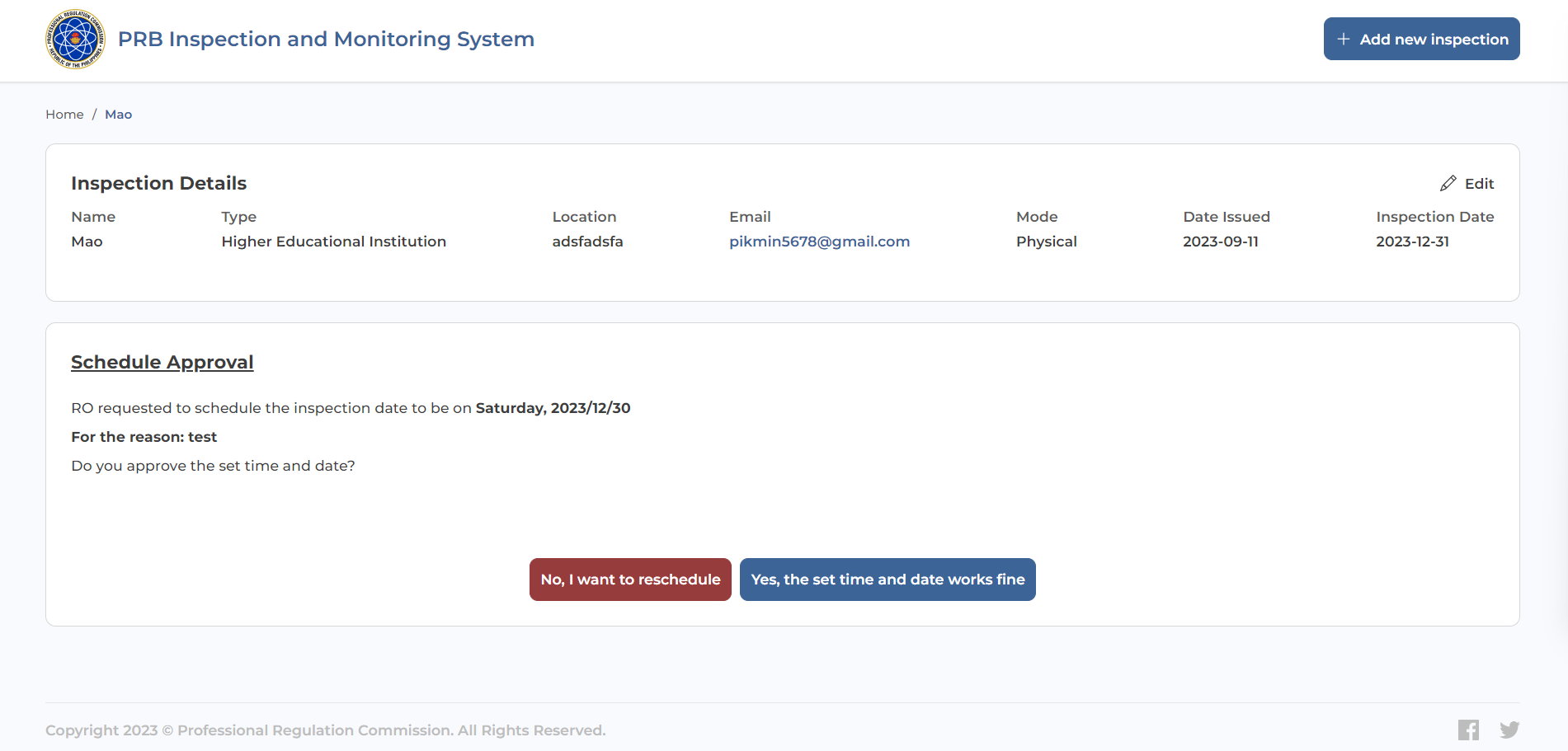
Task: Click the plus icon in Add new inspection
Action: point(1344,40)
